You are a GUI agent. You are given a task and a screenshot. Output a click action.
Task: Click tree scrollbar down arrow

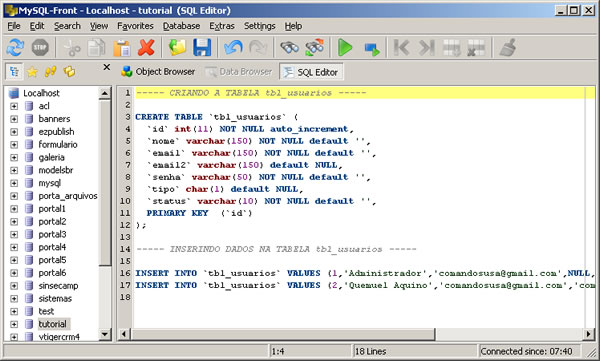(x=104, y=334)
